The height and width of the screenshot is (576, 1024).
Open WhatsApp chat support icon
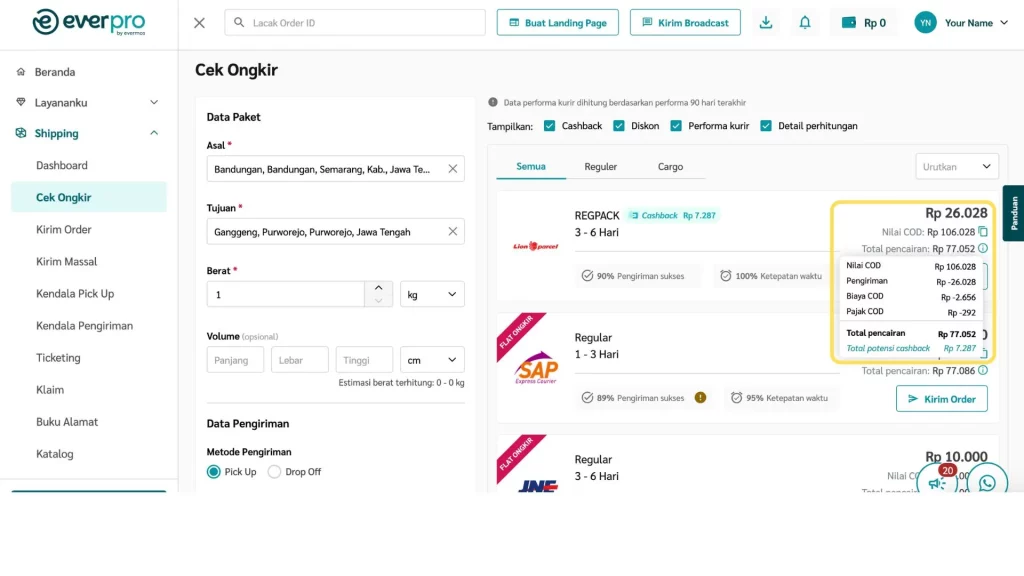click(987, 483)
